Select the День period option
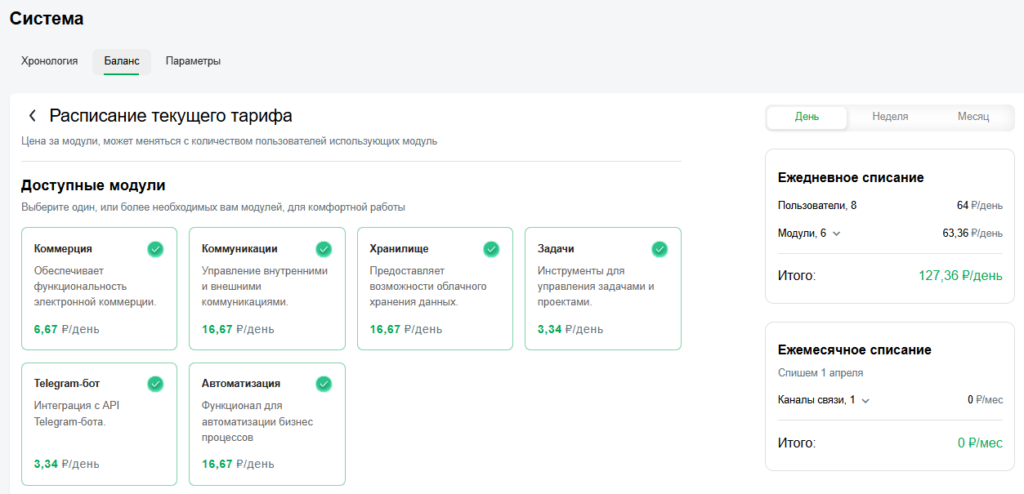Image resolution: width=1024 pixels, height=494 pixels. point(807,117)
